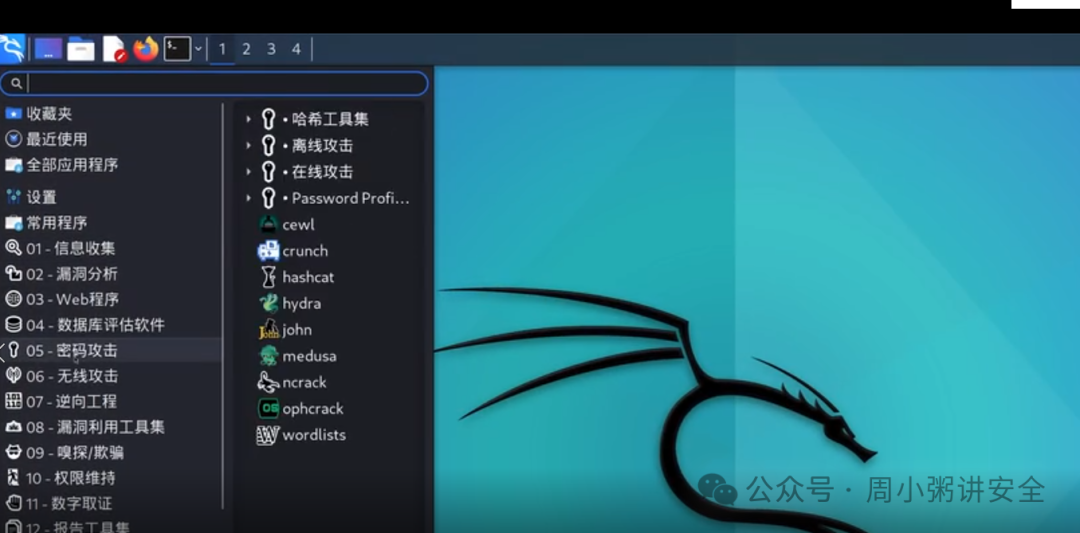Focus the application menu search field

tap(214, 83)
